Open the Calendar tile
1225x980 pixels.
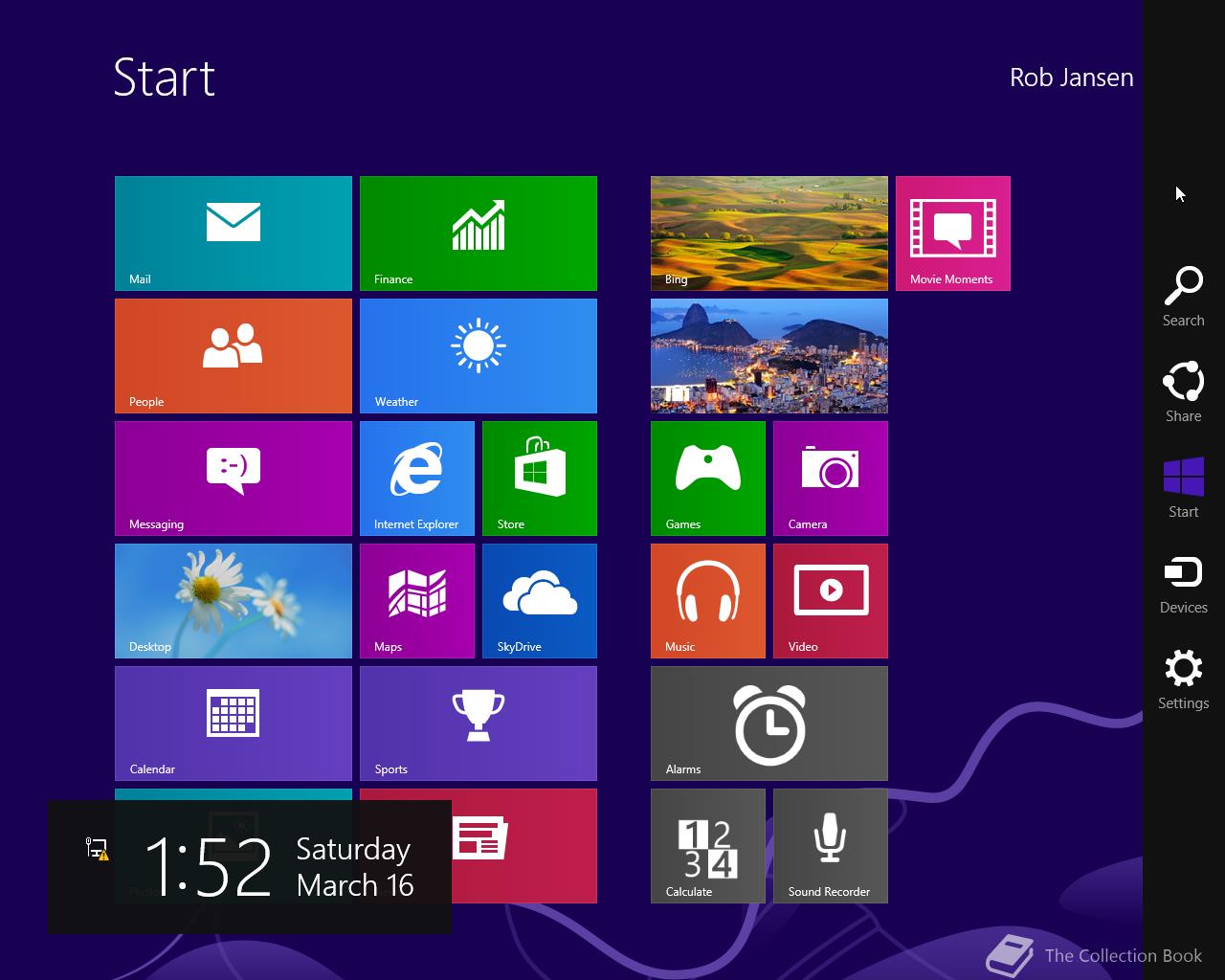click(x=234, y=724)
